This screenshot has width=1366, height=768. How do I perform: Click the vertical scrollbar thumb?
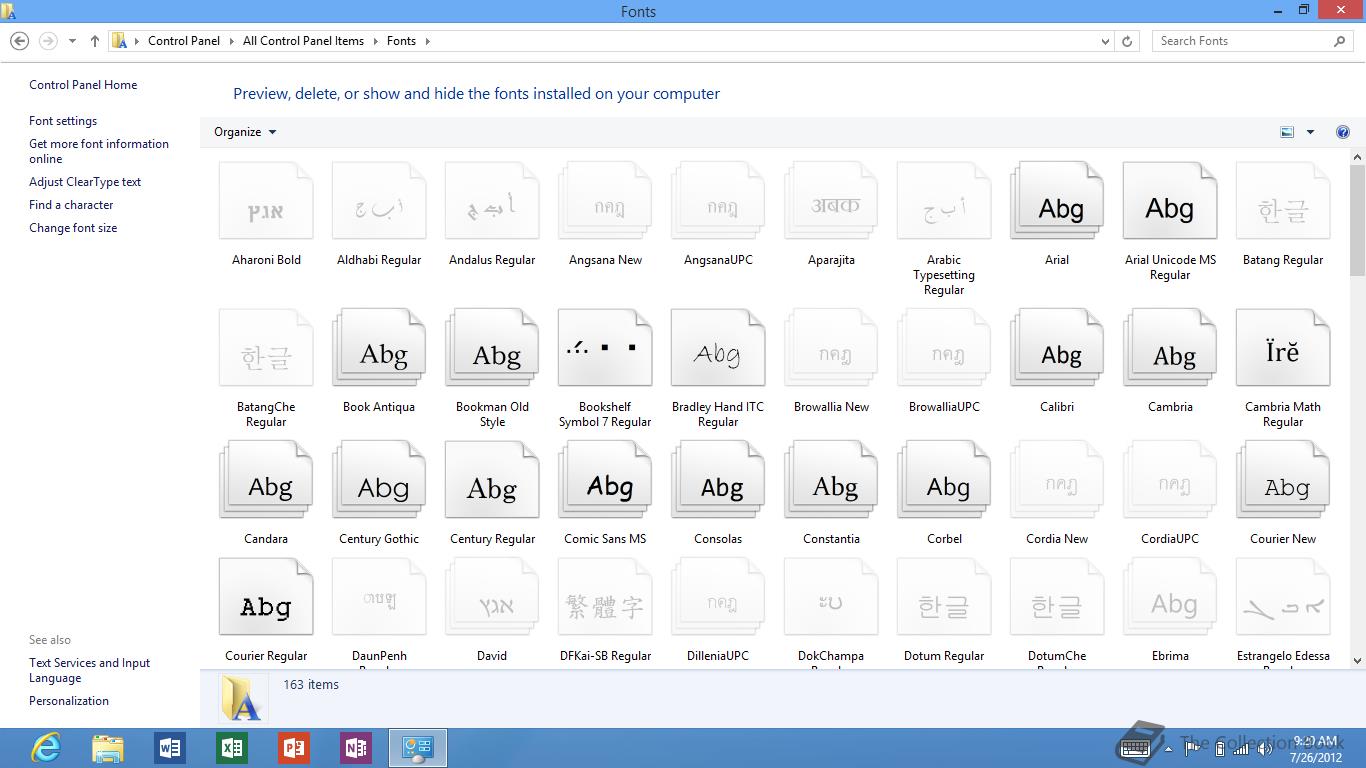click(x=1357, y=222)
